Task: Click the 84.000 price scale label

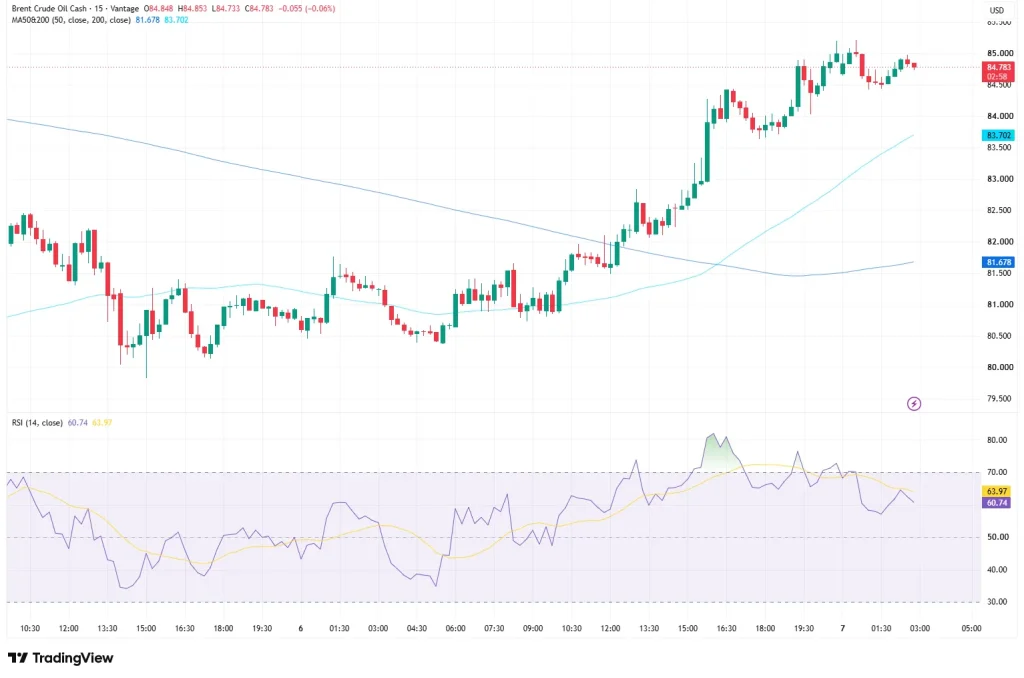Action: [999, 116]
